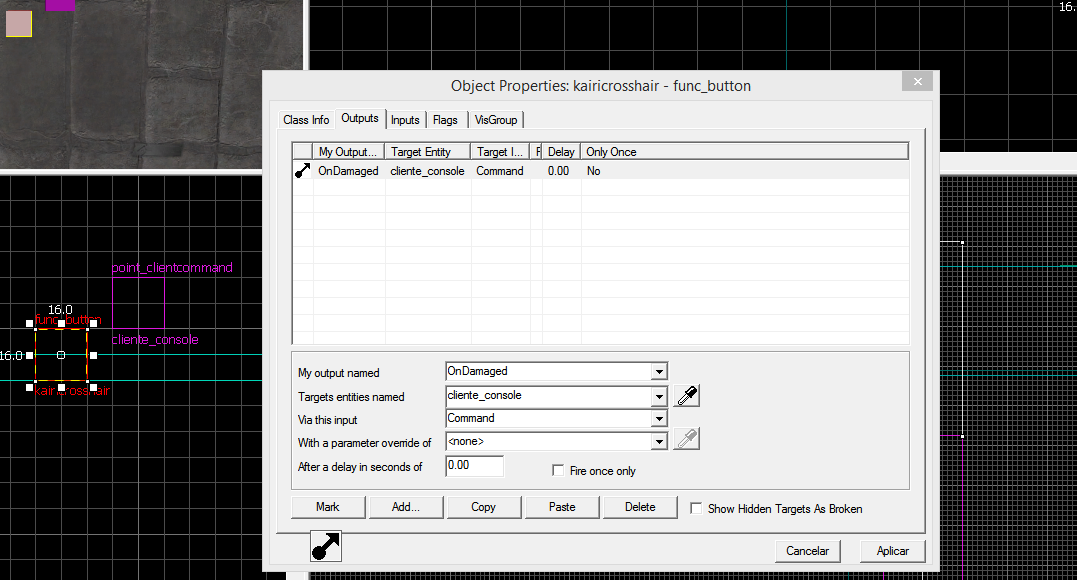1077x580 pixels.
Task: Select the point_clientcommand entity box in viewport
Action: click(138, 302)
